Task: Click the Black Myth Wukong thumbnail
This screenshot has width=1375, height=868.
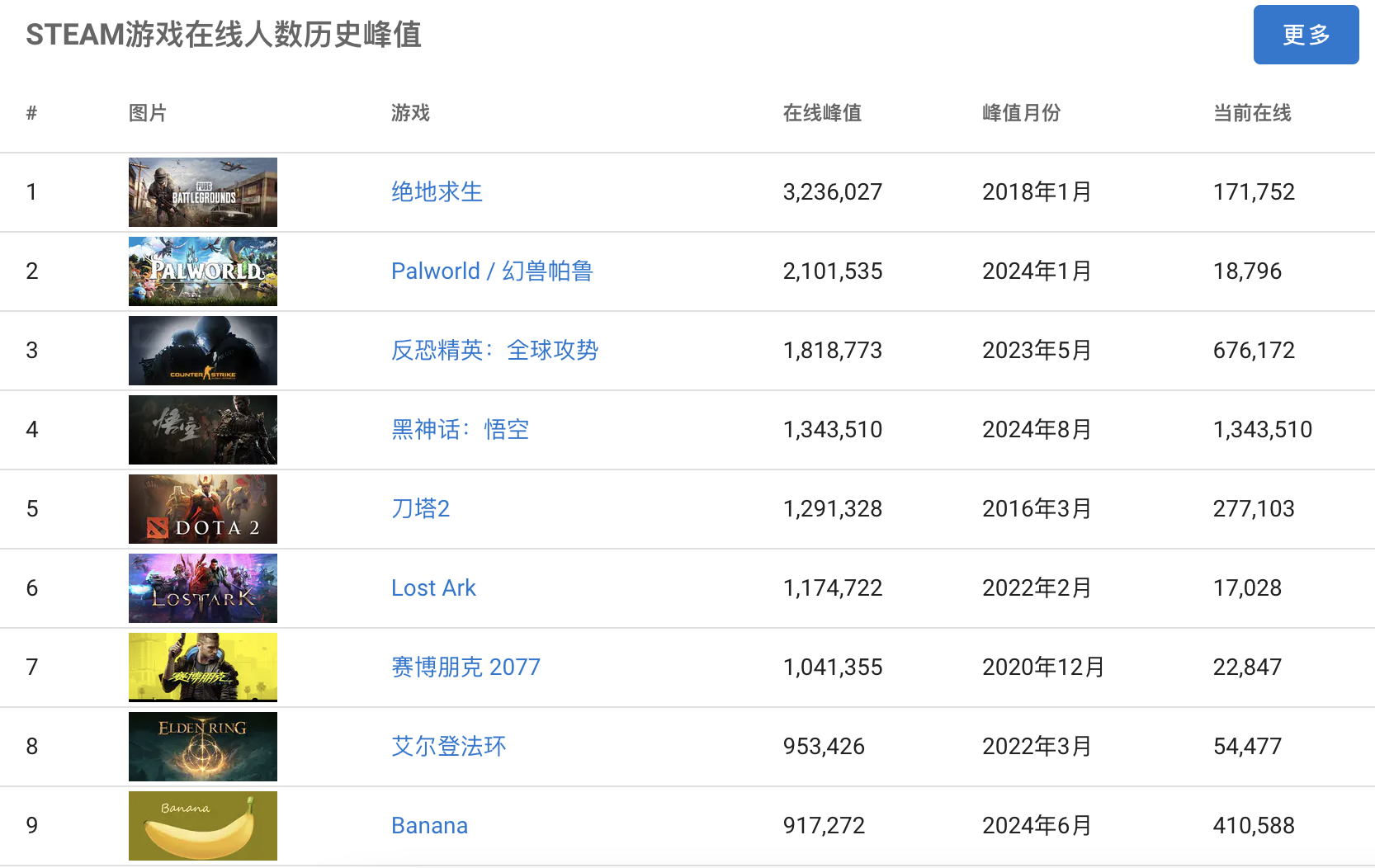Action: click(203, 430)
